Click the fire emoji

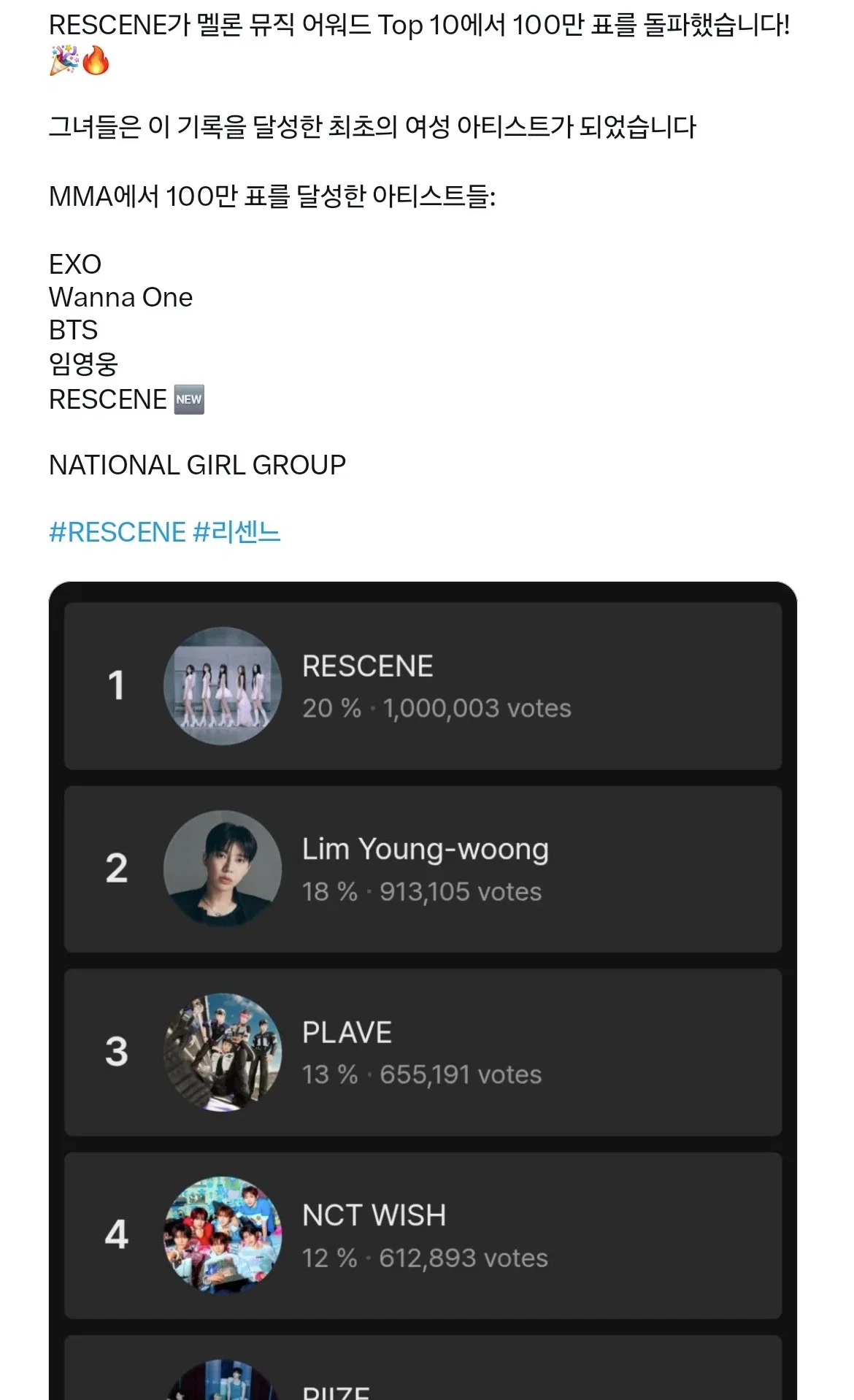[95, 60]
